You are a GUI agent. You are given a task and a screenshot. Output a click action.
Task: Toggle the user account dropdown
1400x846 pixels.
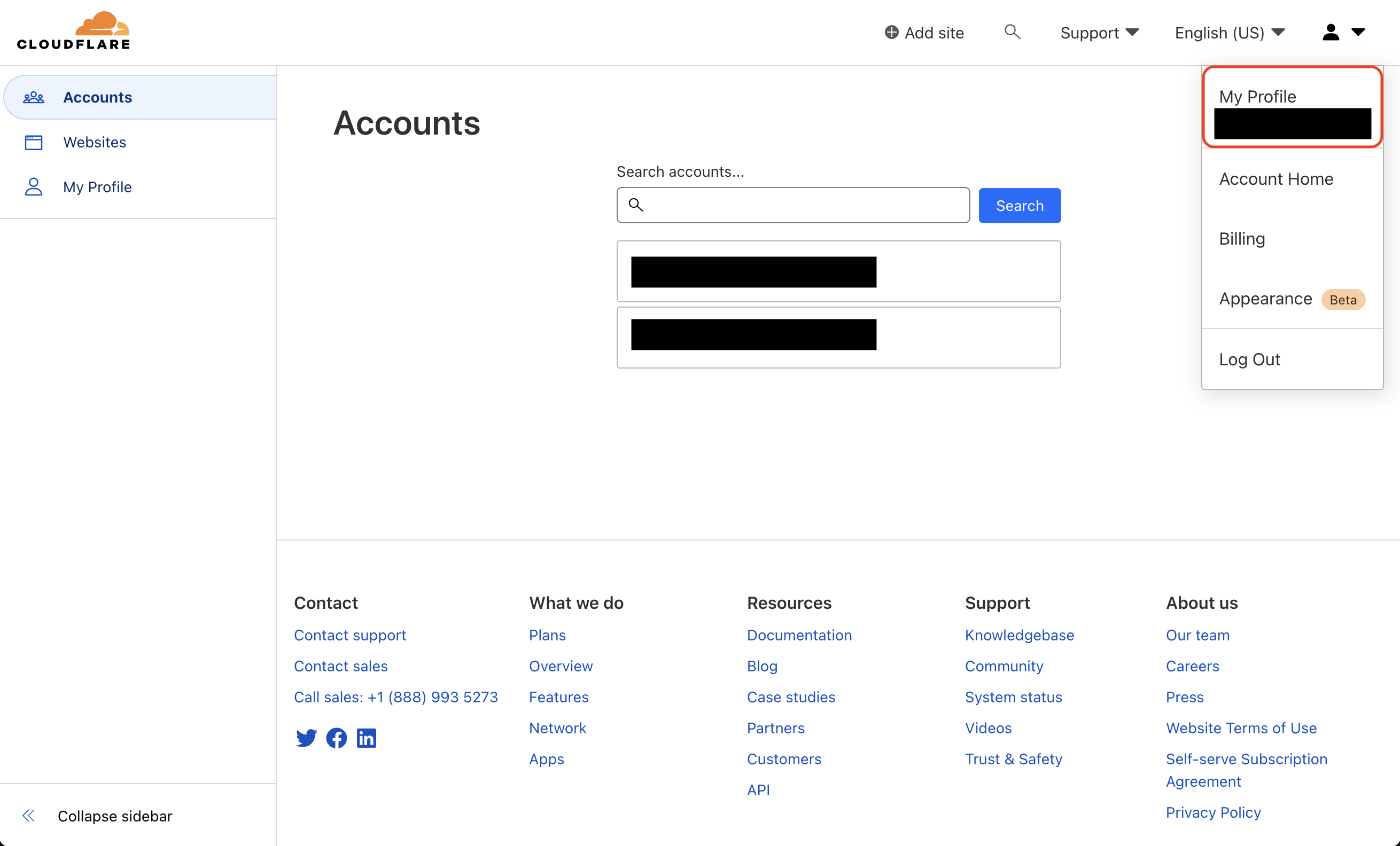1343,33
